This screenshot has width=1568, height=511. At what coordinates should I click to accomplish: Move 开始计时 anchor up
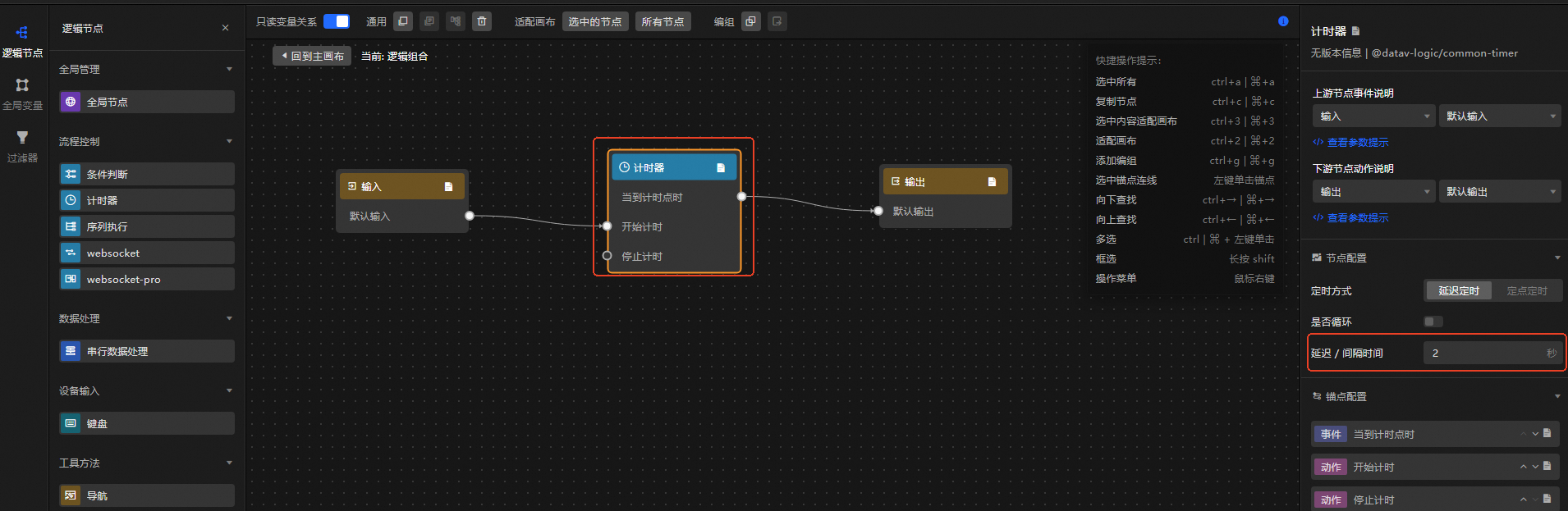(x=1524, y=467)
